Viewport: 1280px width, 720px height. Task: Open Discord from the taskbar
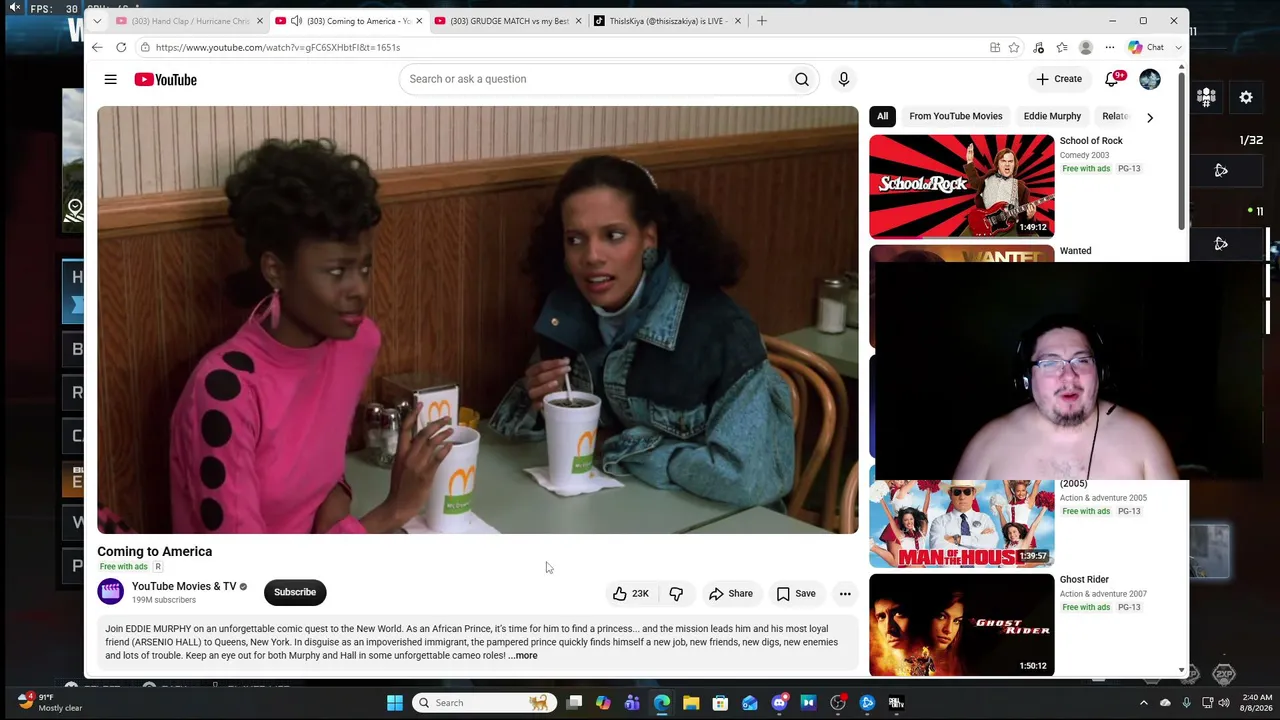coord(779,703)
